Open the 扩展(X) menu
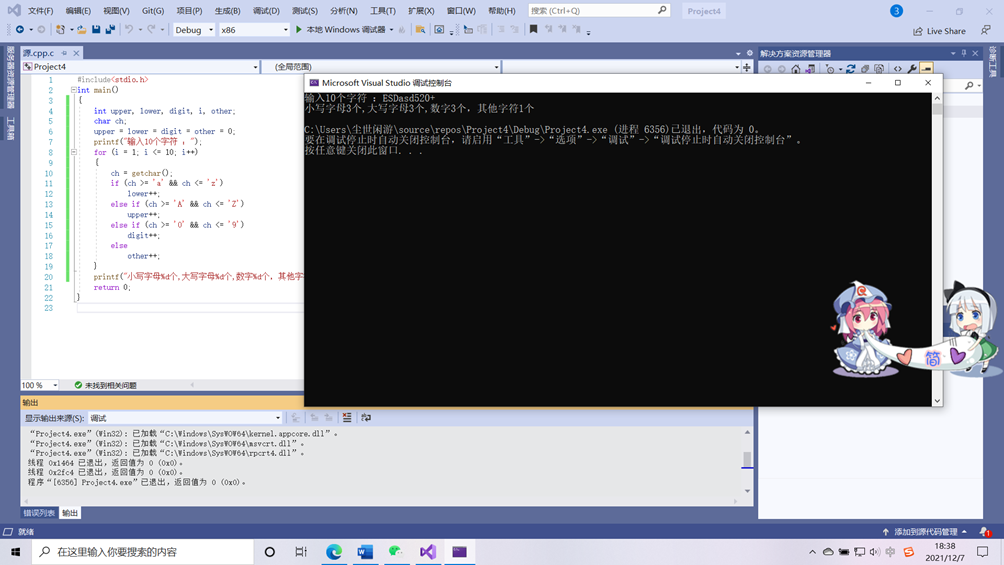Screen dimensions: 1004x565 [x=421, y=11]
